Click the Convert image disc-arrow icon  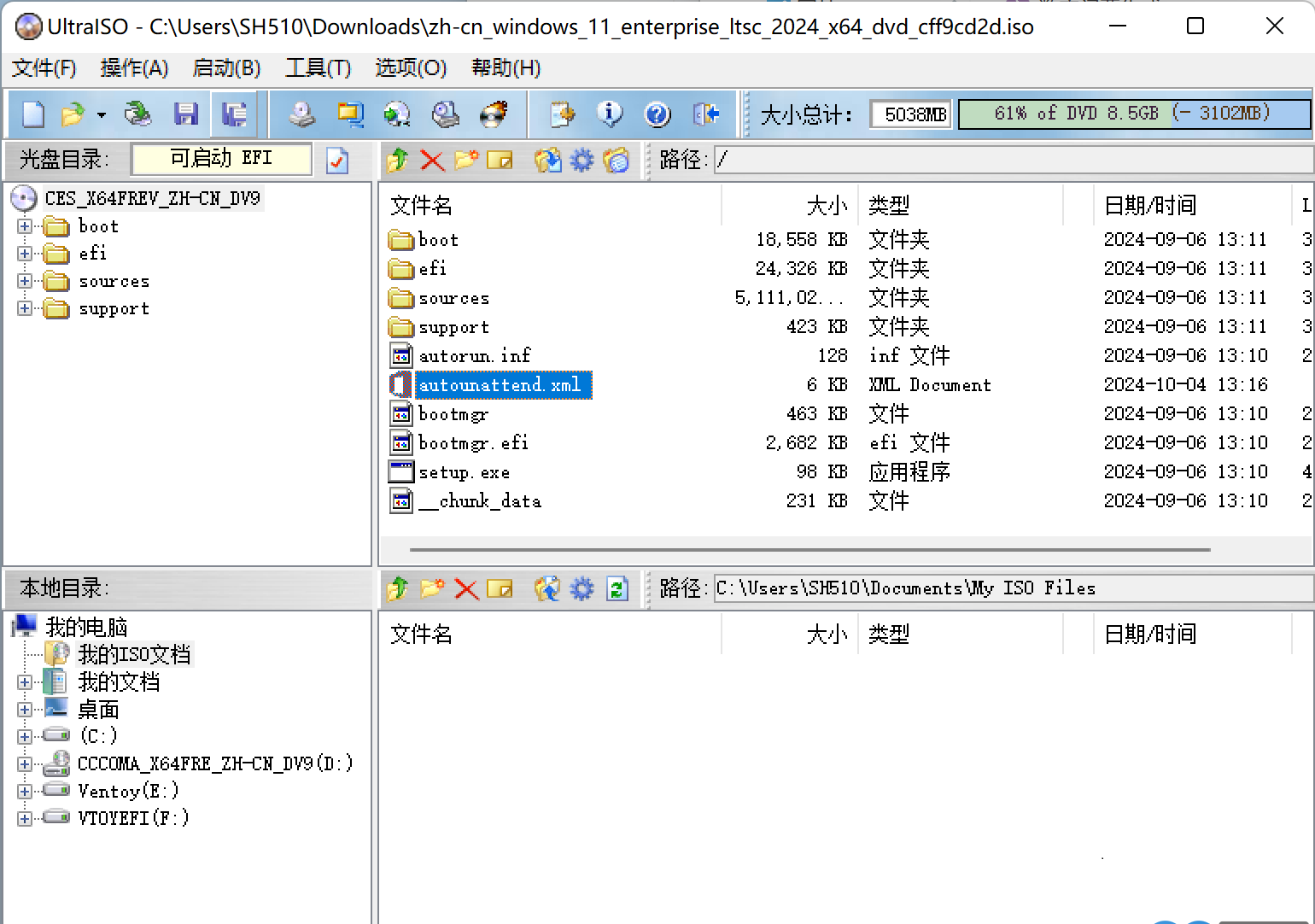click(x=397, y=114)
